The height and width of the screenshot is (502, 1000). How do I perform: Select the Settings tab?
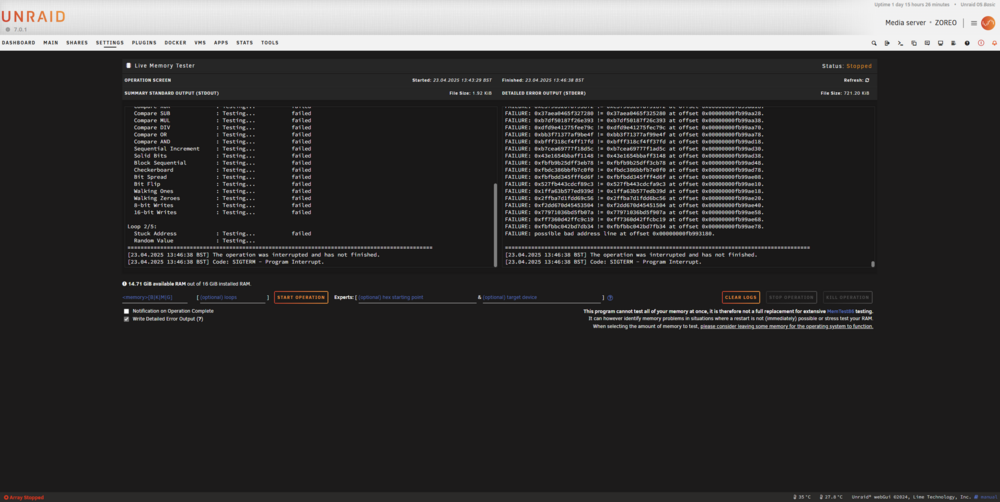110,43
